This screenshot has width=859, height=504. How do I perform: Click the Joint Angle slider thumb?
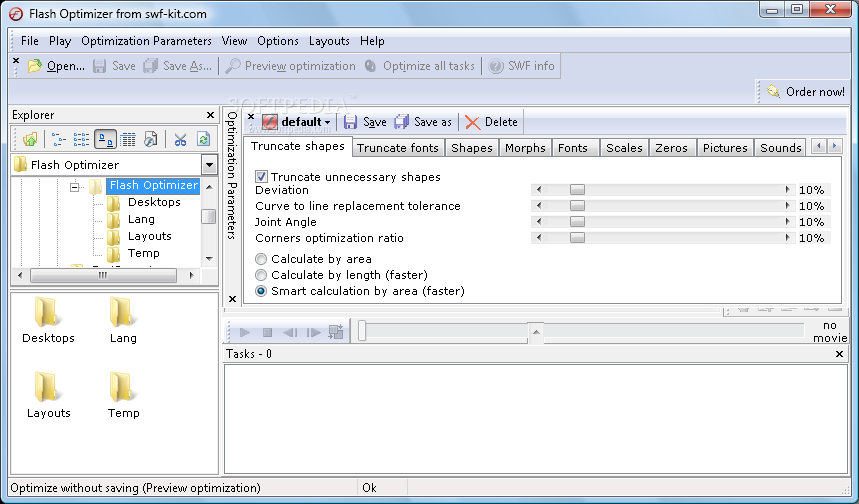[x=577, y=221]
